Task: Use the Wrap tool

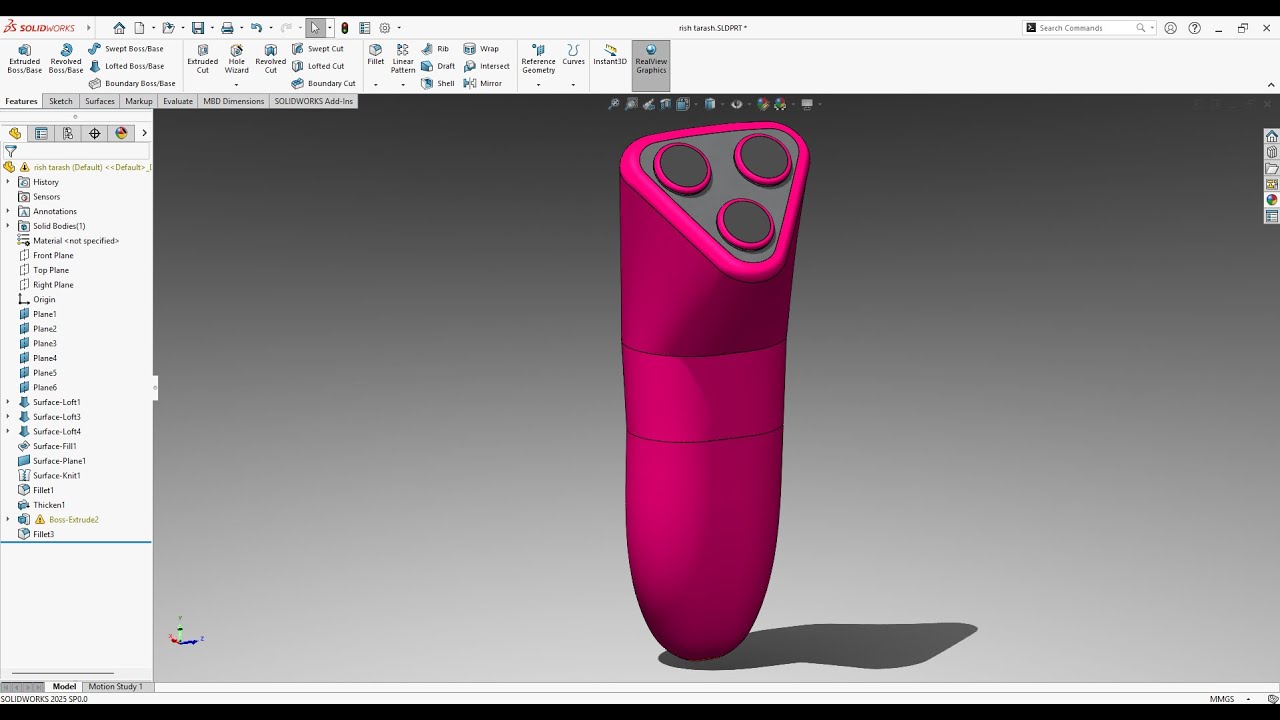Action: 481,48
